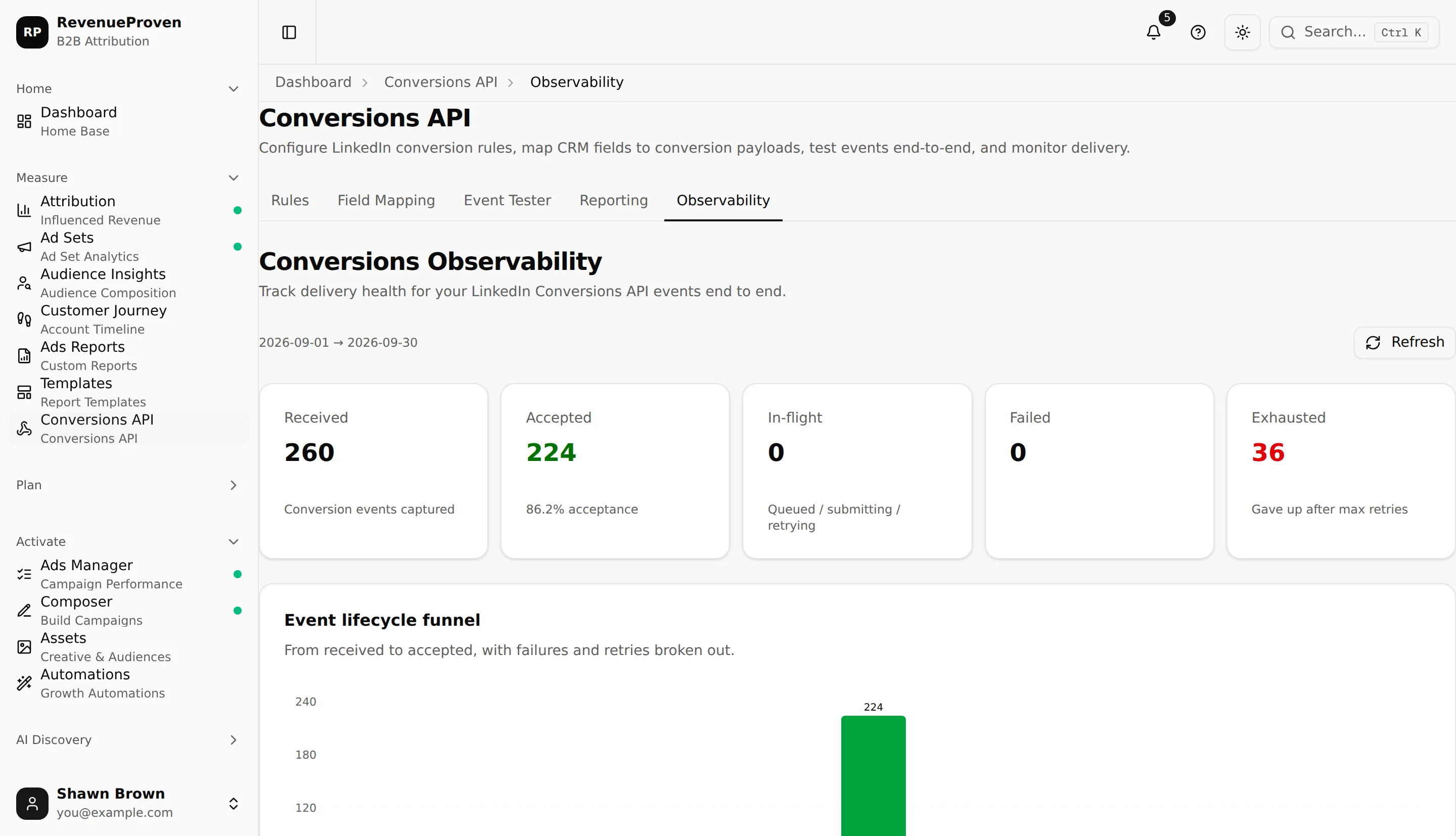Image resolution: width=1456 pixels, height=836 pixels.
Task: Click the In-flight 0 card
Action: pyautogui.click(x=857, y=471)
